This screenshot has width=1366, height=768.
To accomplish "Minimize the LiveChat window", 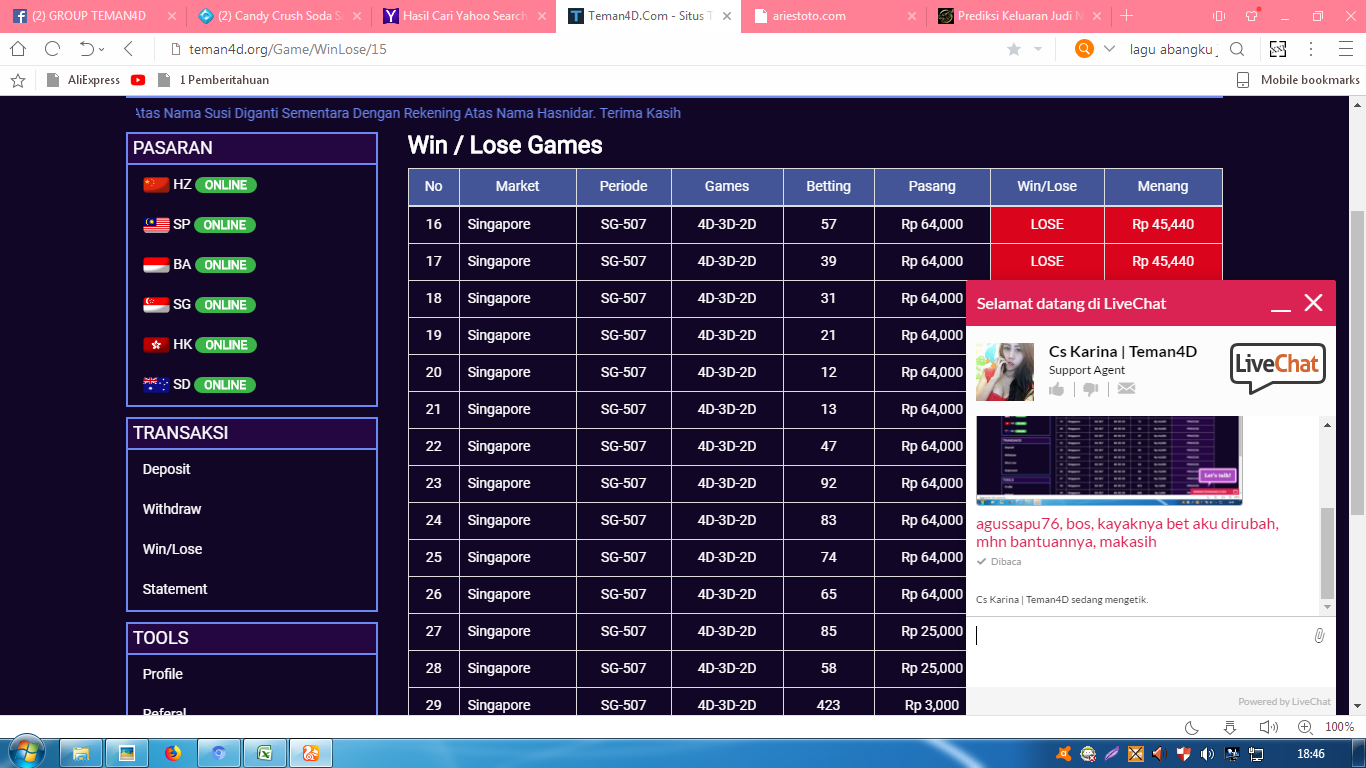I will (1281, 304).
